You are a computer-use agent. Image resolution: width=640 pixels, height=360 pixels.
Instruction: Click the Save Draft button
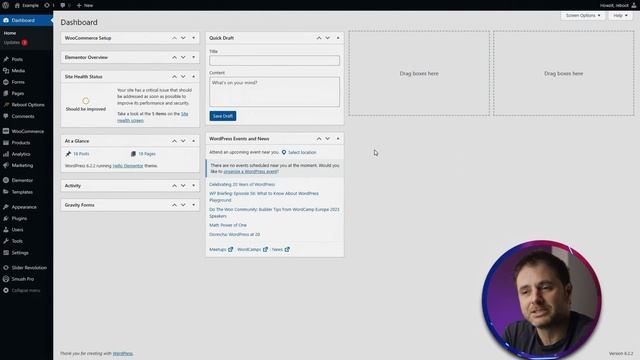coord(223,116)
